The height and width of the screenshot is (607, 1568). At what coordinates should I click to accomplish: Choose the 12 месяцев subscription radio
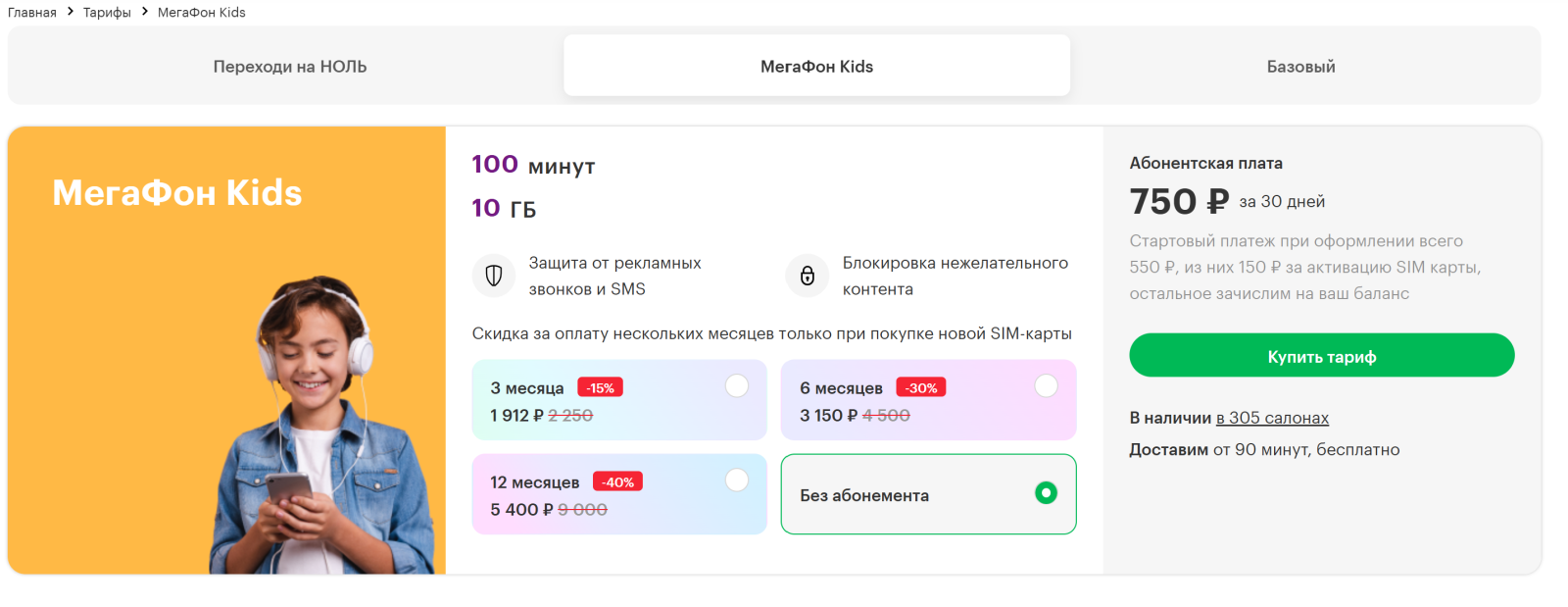point(736,481)
